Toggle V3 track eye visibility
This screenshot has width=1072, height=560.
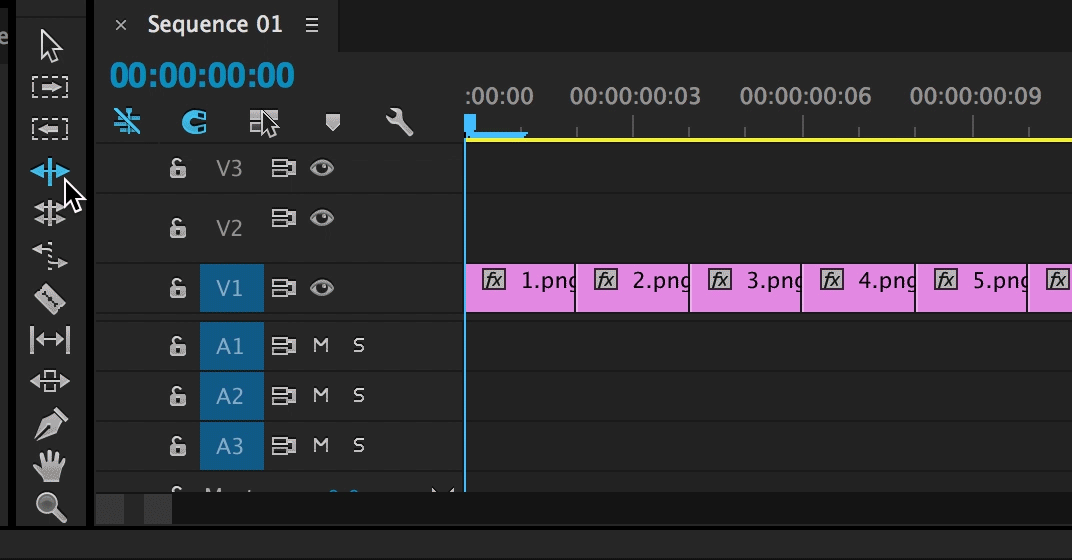pos(321,168)
